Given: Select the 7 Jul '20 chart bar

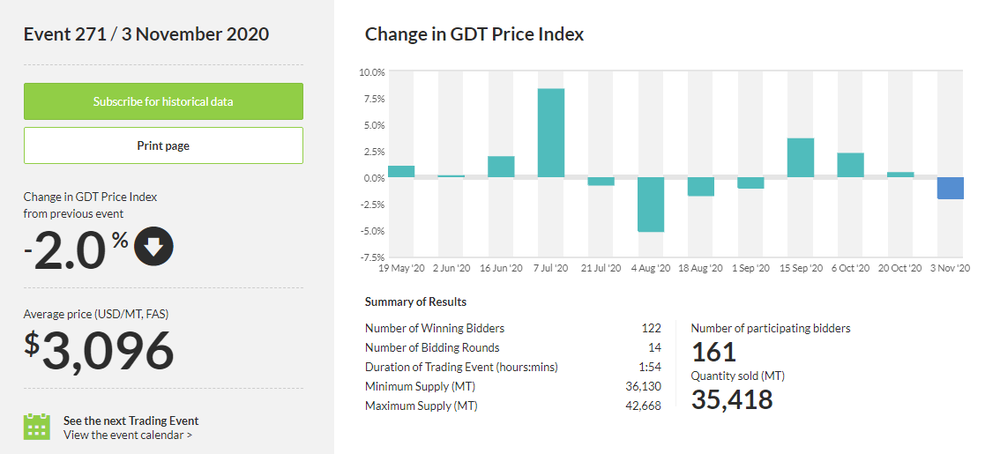Looking at the screenshot, I should coord(551,133).
